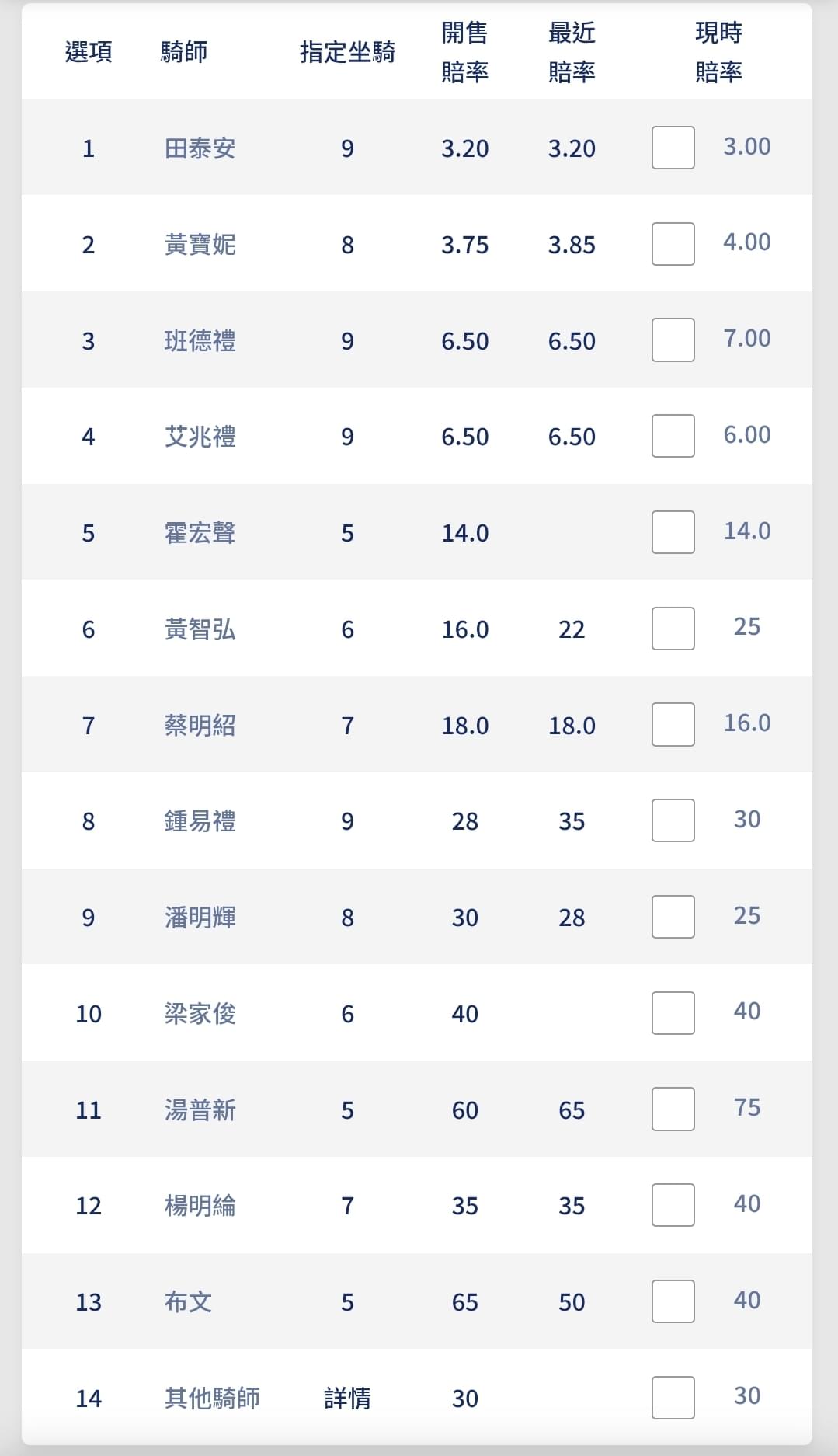Check the box for 黃智弘

click(673, 629)
